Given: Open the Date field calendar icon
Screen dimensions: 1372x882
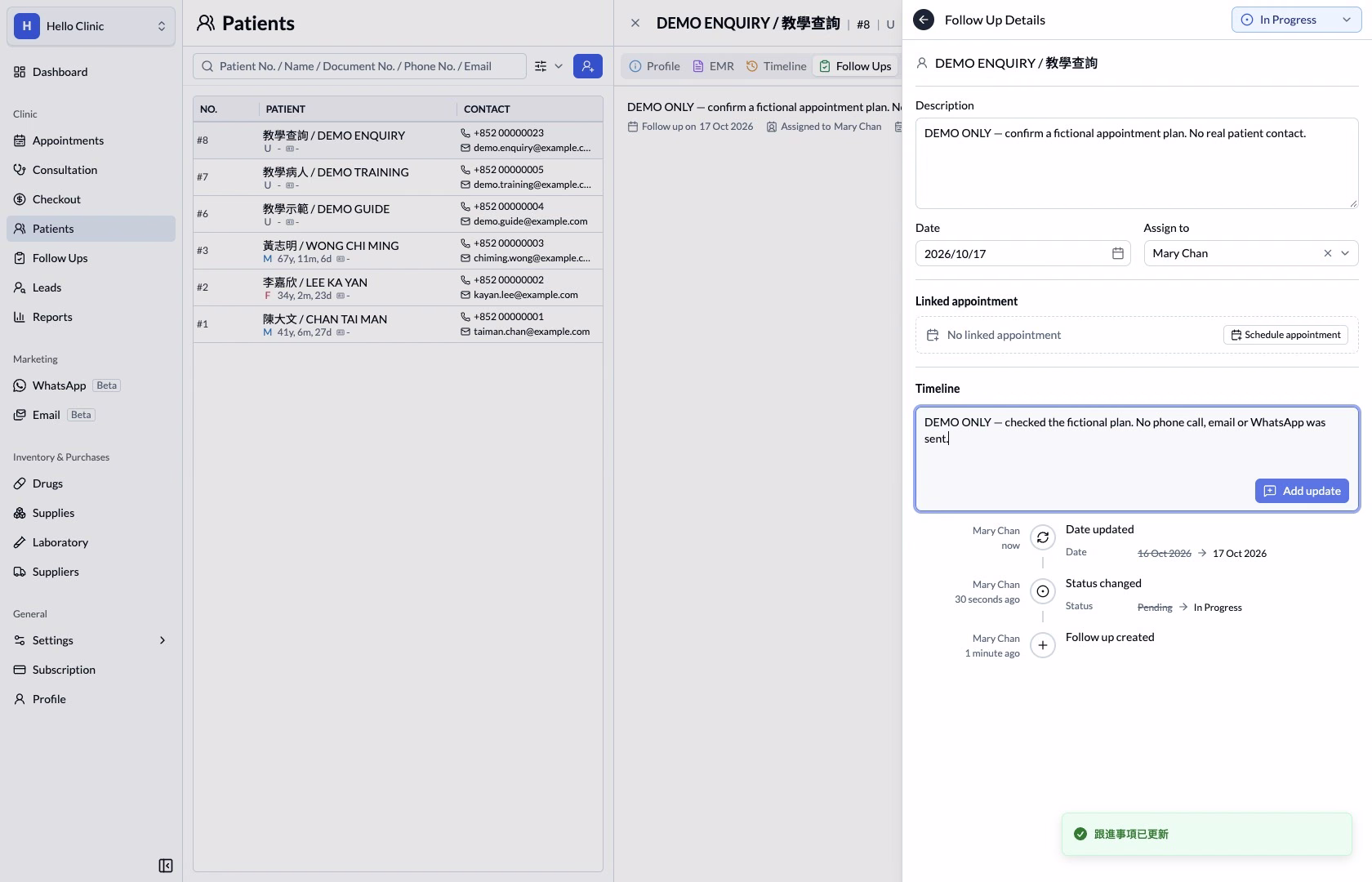Looking at the screenshot, I should click(x=1118, y=253).
